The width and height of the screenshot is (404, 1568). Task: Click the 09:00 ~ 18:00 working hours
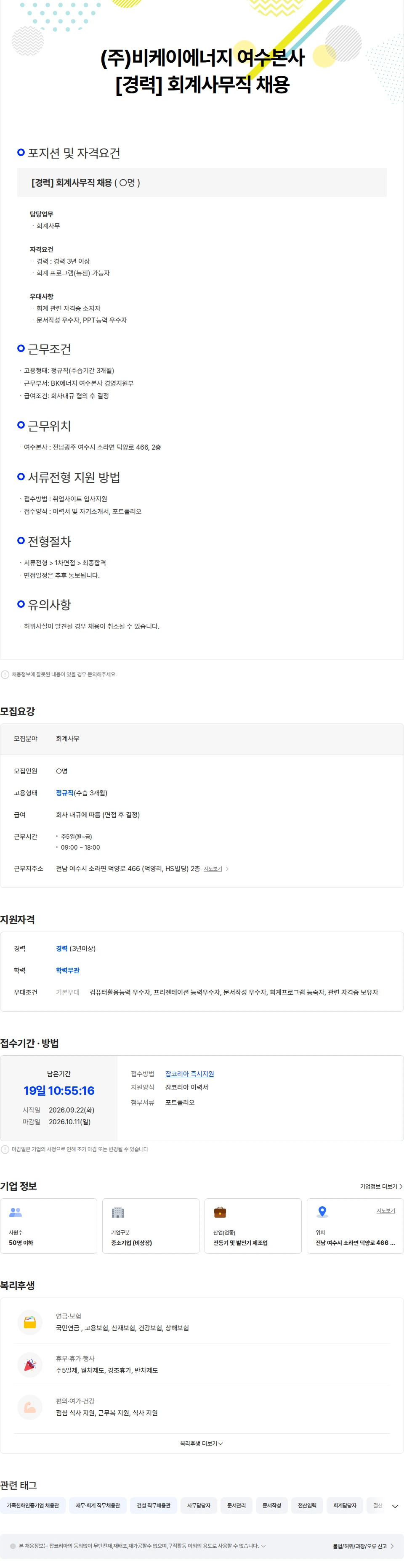point(80,848)
